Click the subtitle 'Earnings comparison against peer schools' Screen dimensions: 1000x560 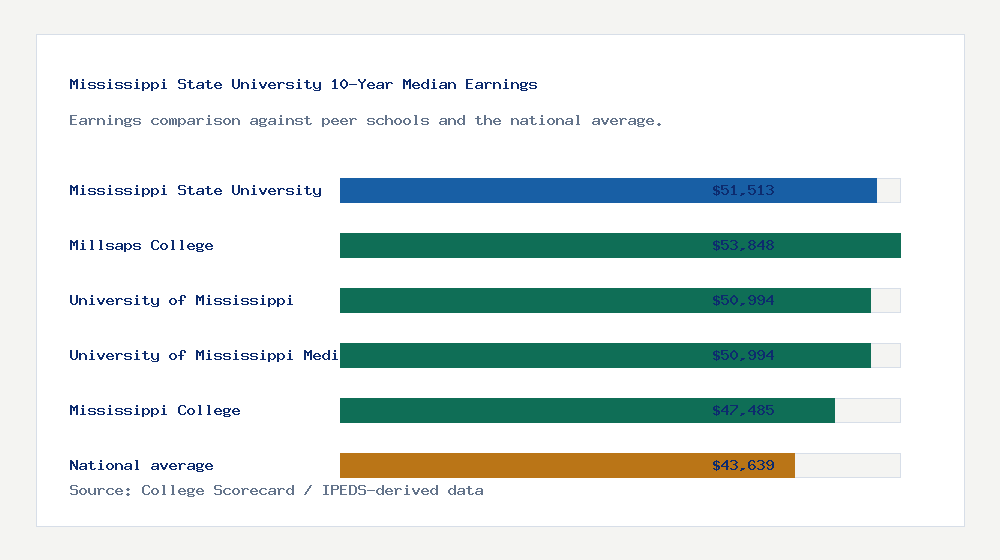(x=249, y=121)
